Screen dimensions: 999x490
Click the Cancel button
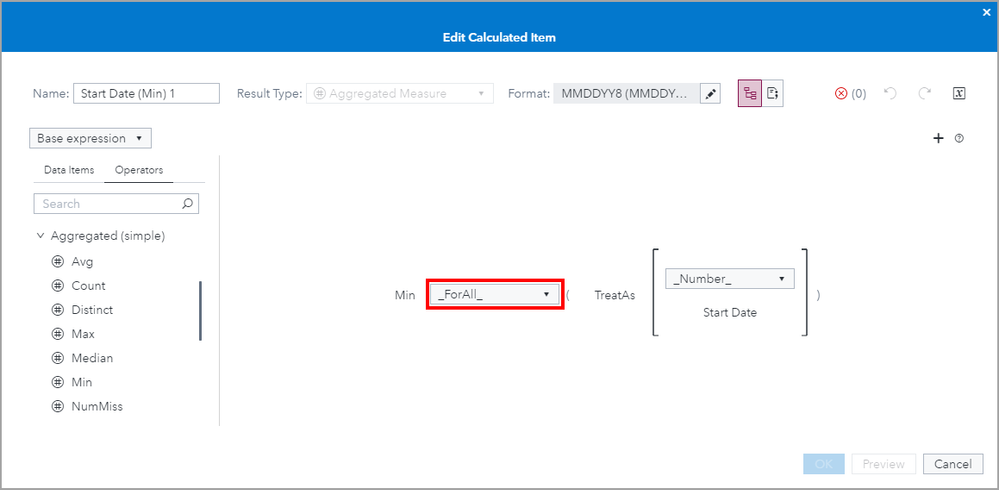(953, 464)
